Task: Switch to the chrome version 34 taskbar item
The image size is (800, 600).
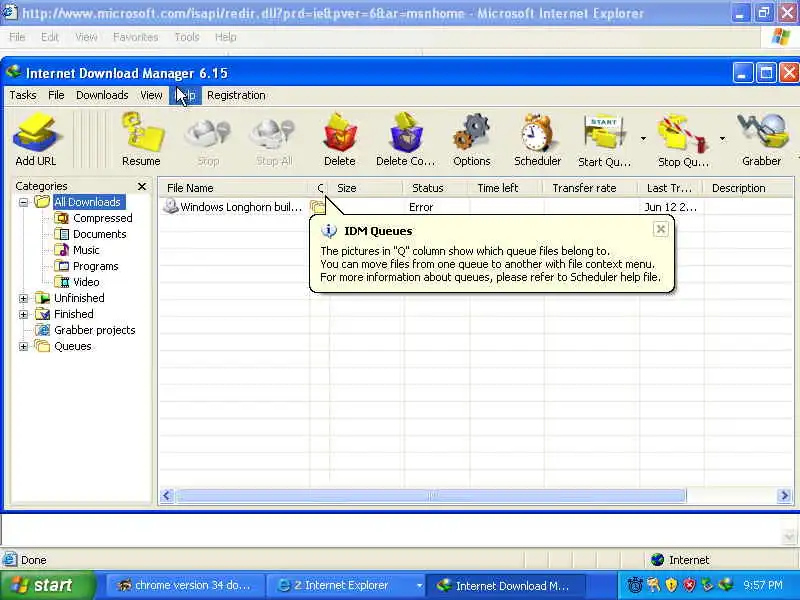Action: click(185, 586)
